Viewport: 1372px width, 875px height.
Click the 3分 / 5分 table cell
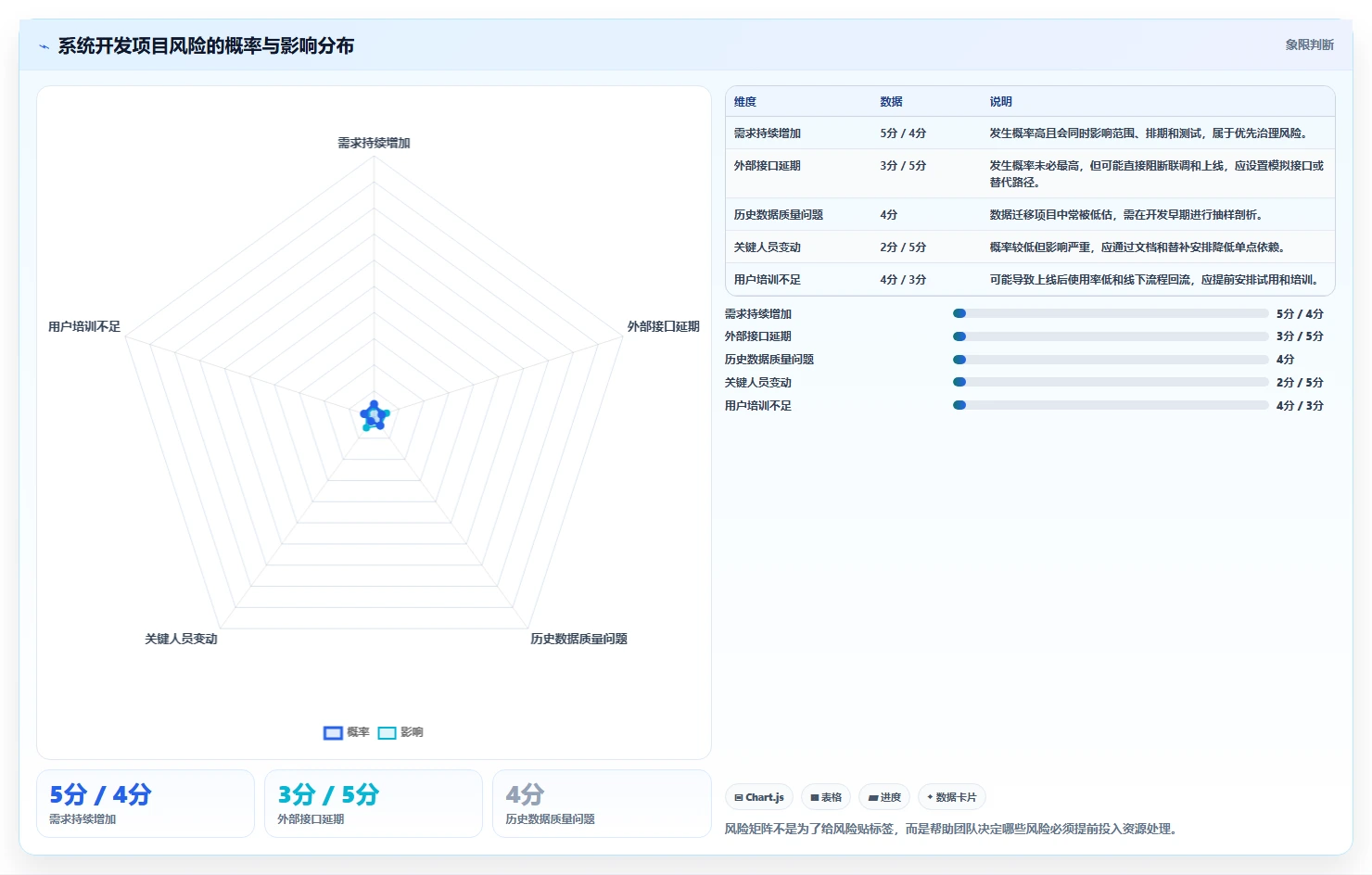(903, 166)
